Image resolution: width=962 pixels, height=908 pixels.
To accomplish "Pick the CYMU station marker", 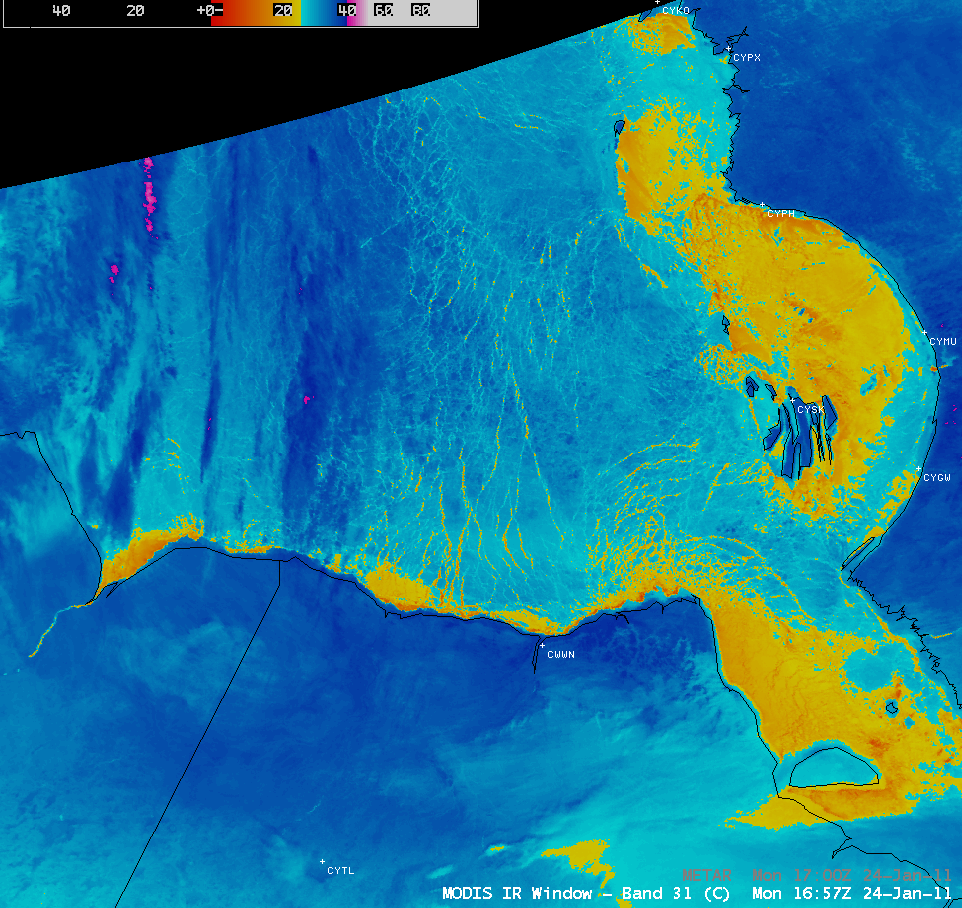I will click(924, 332).
